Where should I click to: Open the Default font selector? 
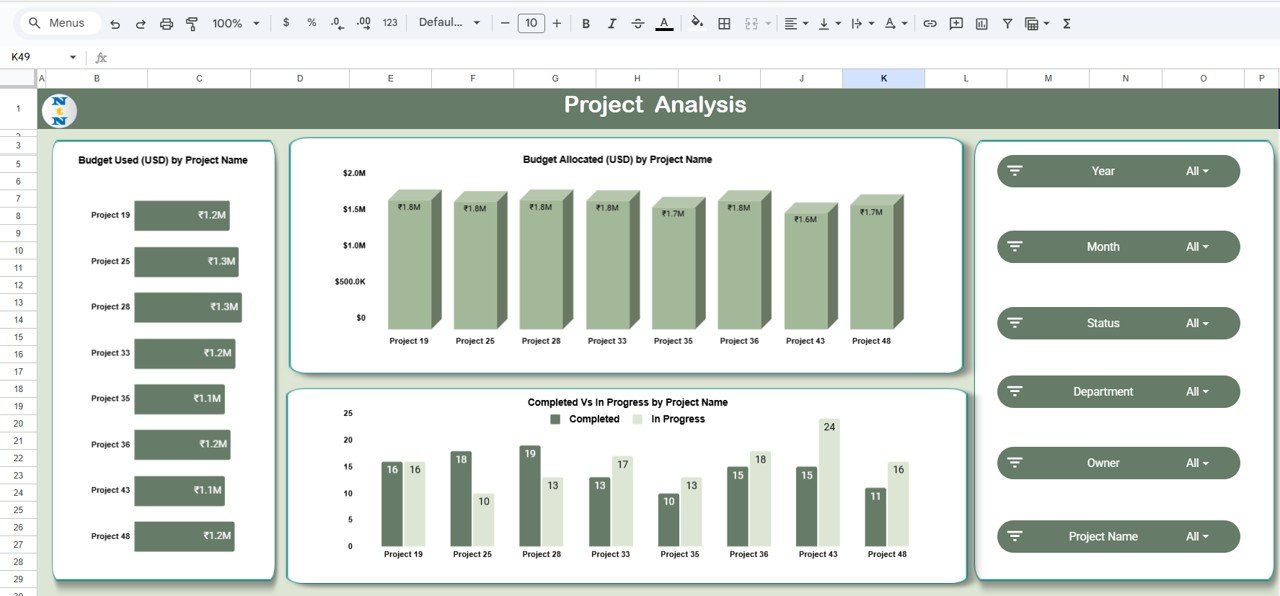tap(450, 22)
